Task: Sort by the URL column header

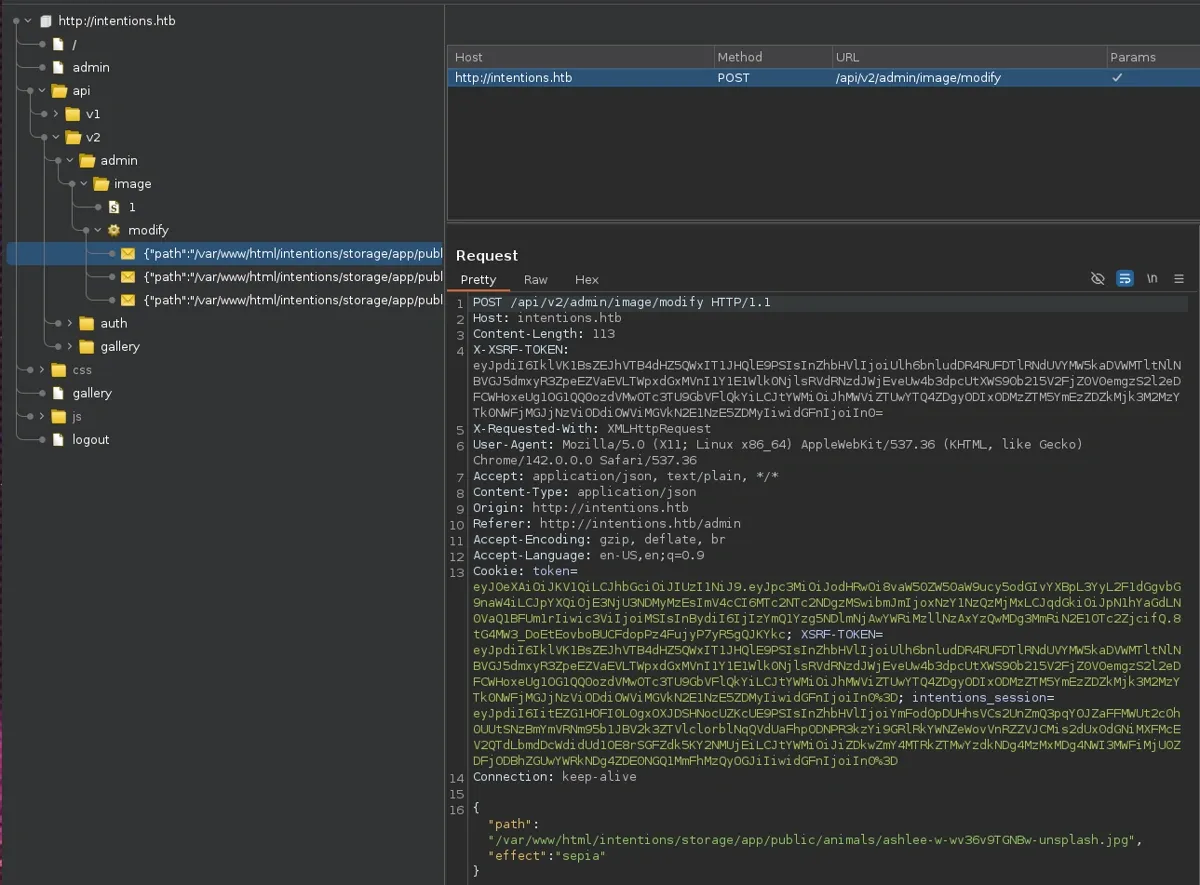Action: click(x=969, y=57)
